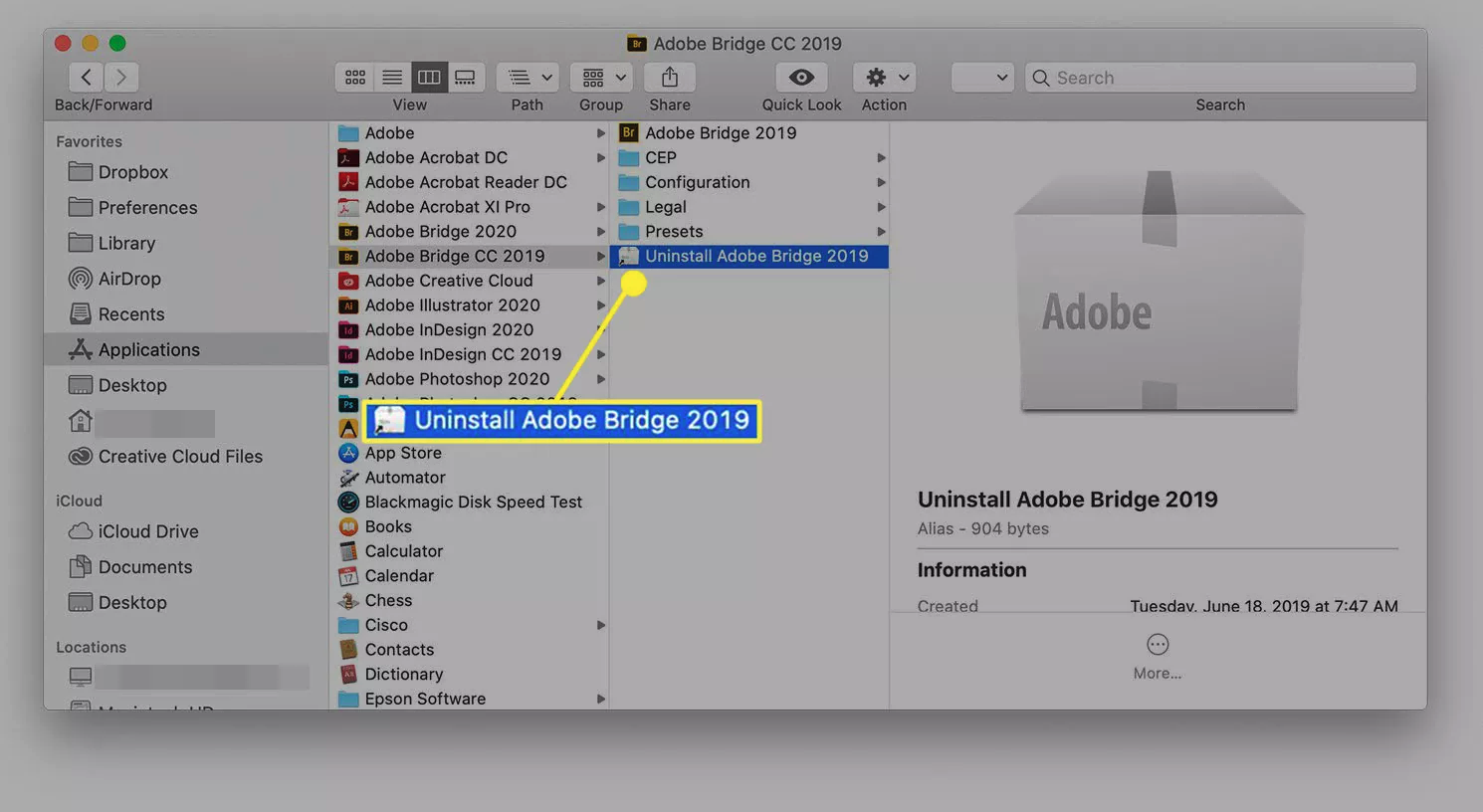
Task: Select Blackmagic Disk Speed Test app
Action: click(x=468, y=502)
